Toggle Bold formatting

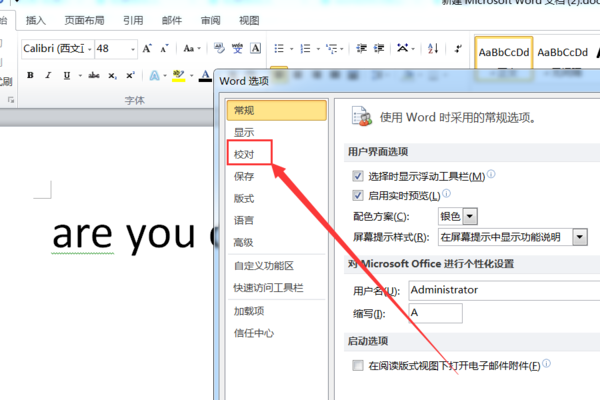(x=30, y=75)
